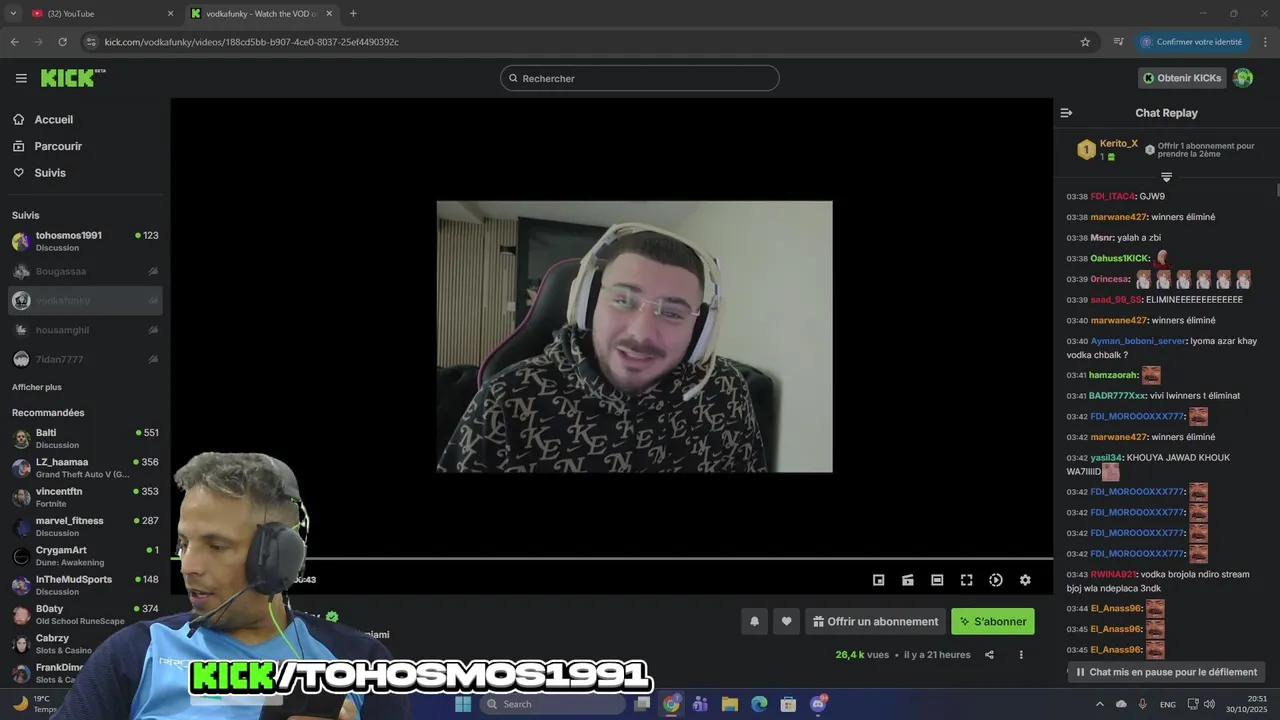The image size is (1280, 720).
Task: Toggle theater mode on the player
Action: 937,580
